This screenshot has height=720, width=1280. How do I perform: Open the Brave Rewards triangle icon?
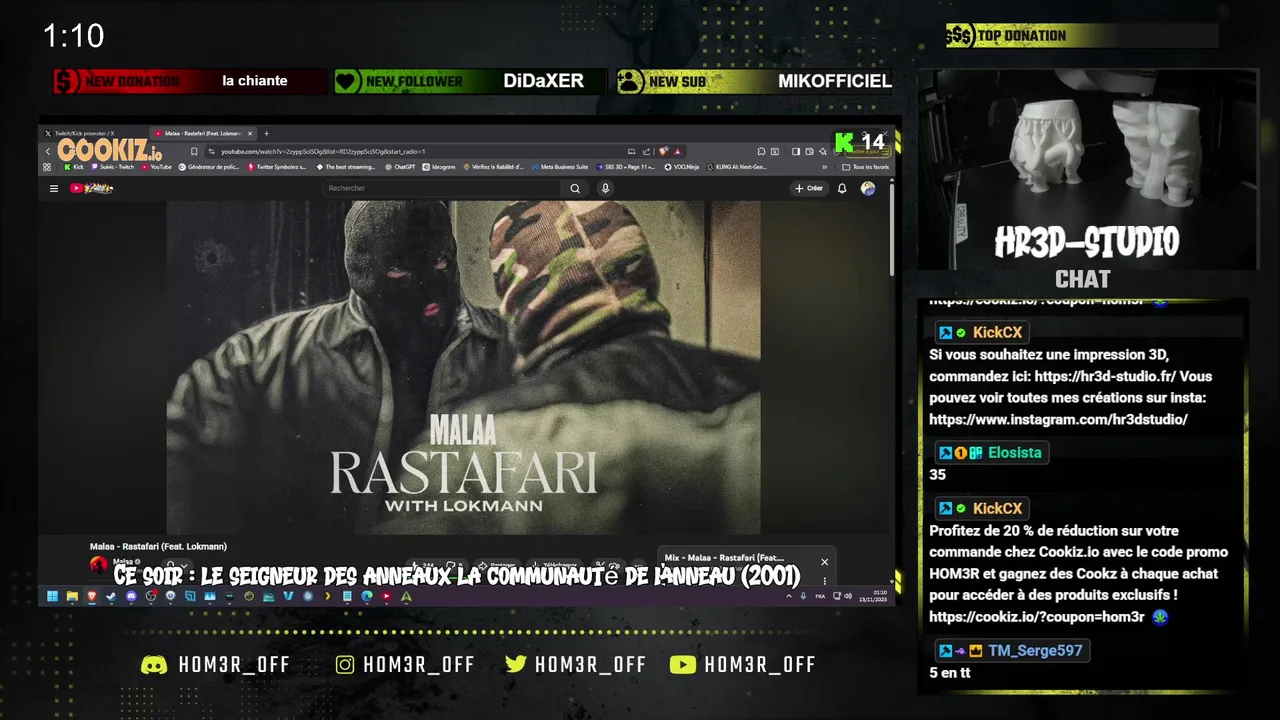point(678,151)
